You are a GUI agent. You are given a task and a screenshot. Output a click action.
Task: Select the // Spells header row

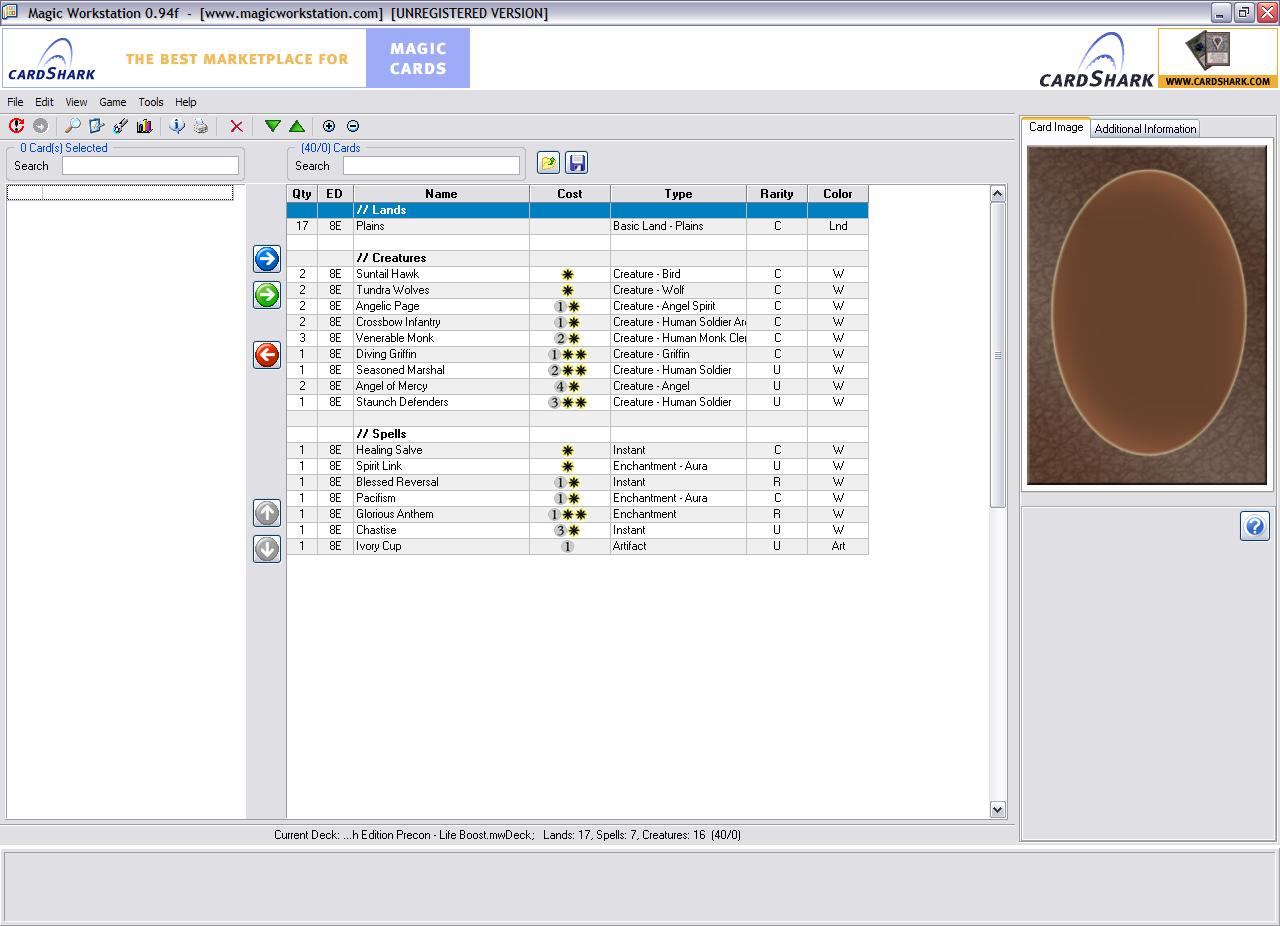(x=577, y=434)
